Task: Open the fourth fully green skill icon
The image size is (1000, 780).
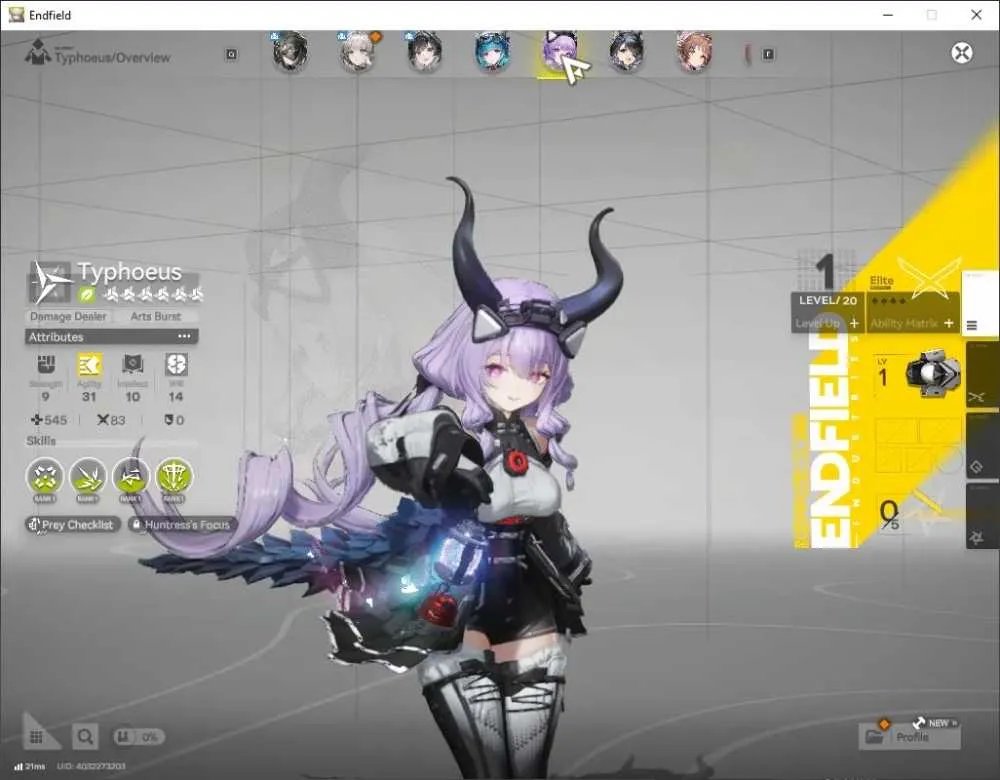Action: 173,475
